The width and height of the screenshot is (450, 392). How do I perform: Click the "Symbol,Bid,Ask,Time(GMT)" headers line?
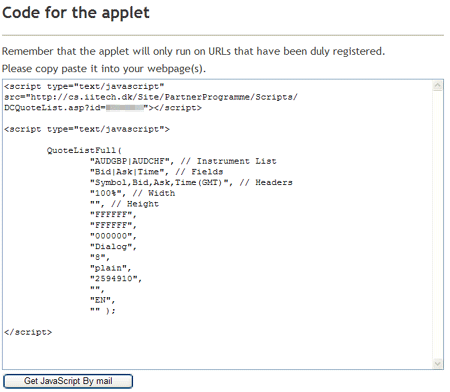coord(191,183)
